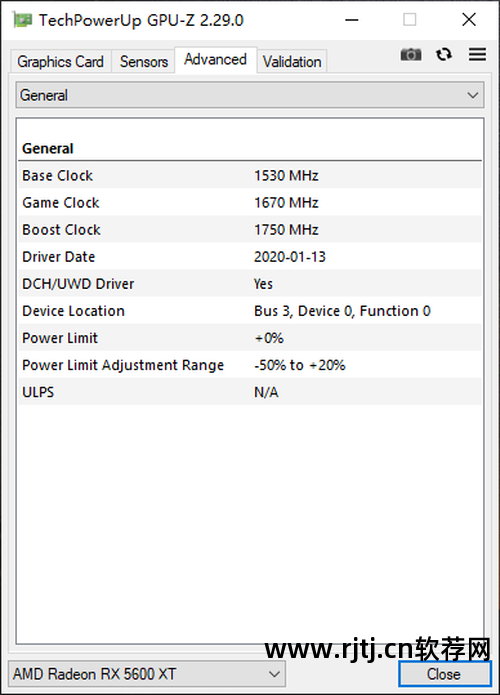This screenshot has height=695, width=500.
Task: Select the Base Clock row
Action: pyautogui.click(x=250, y=176)
